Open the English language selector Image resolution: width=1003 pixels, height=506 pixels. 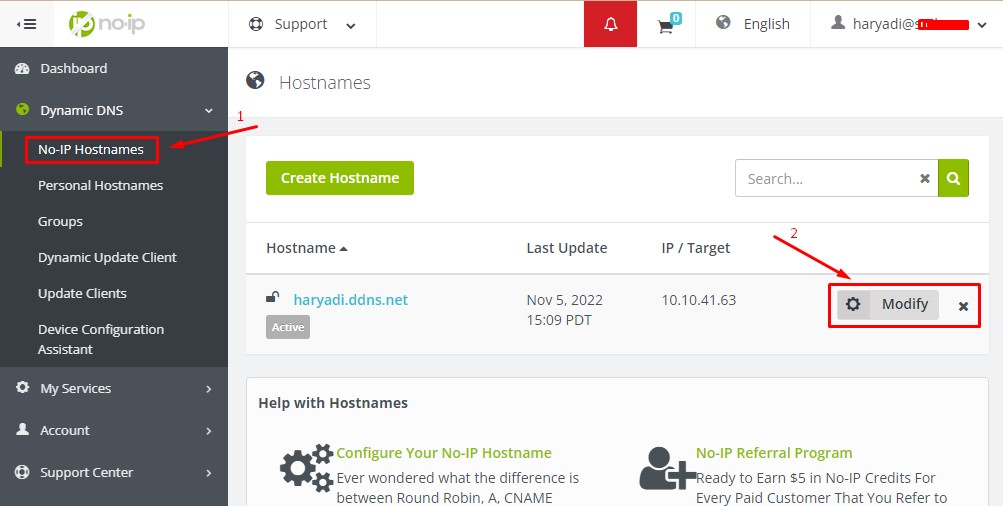753,24
